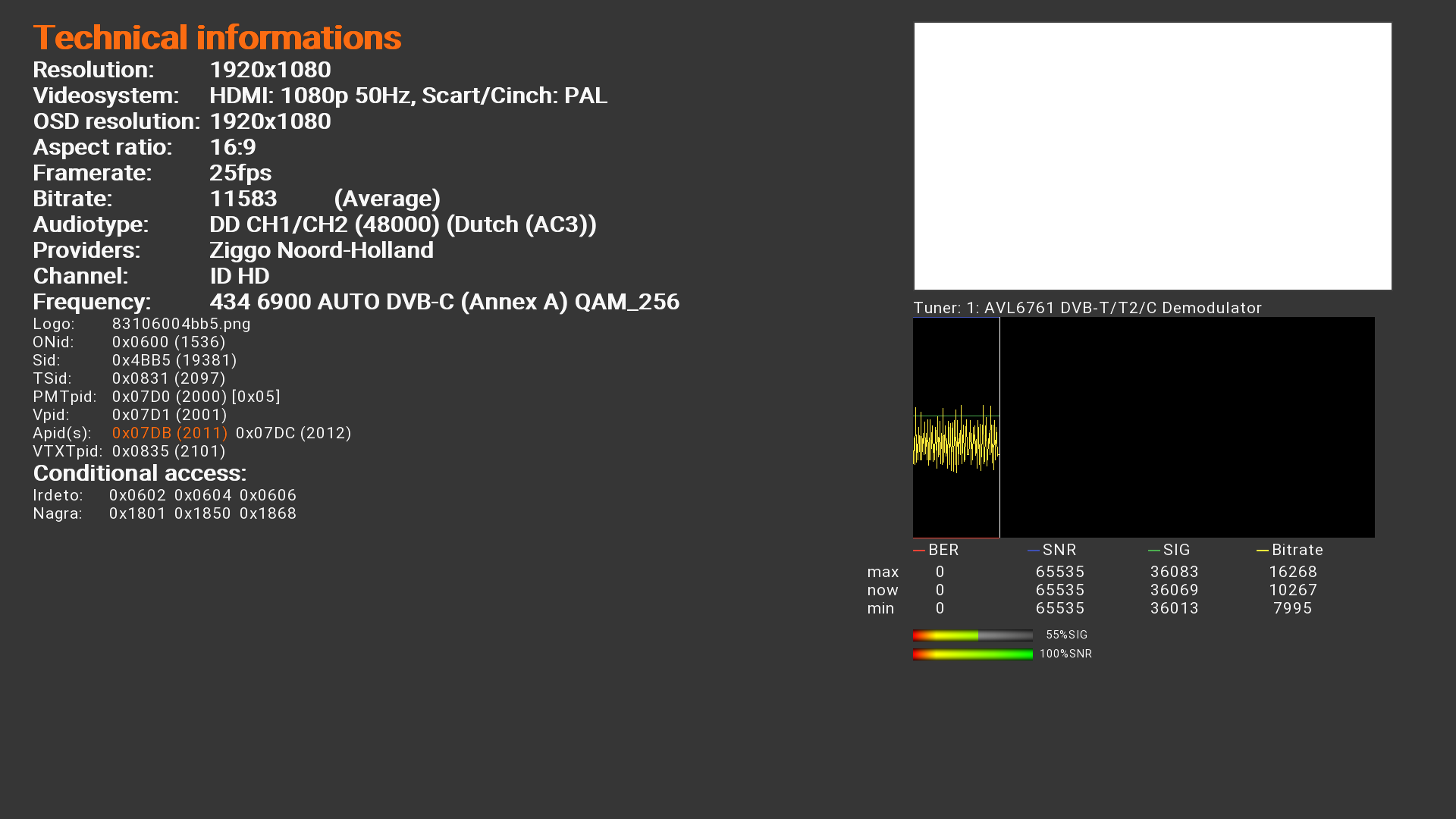Click the Technical informations title
The width and height of the screenshot is (1456, 819).
(217, 38)
